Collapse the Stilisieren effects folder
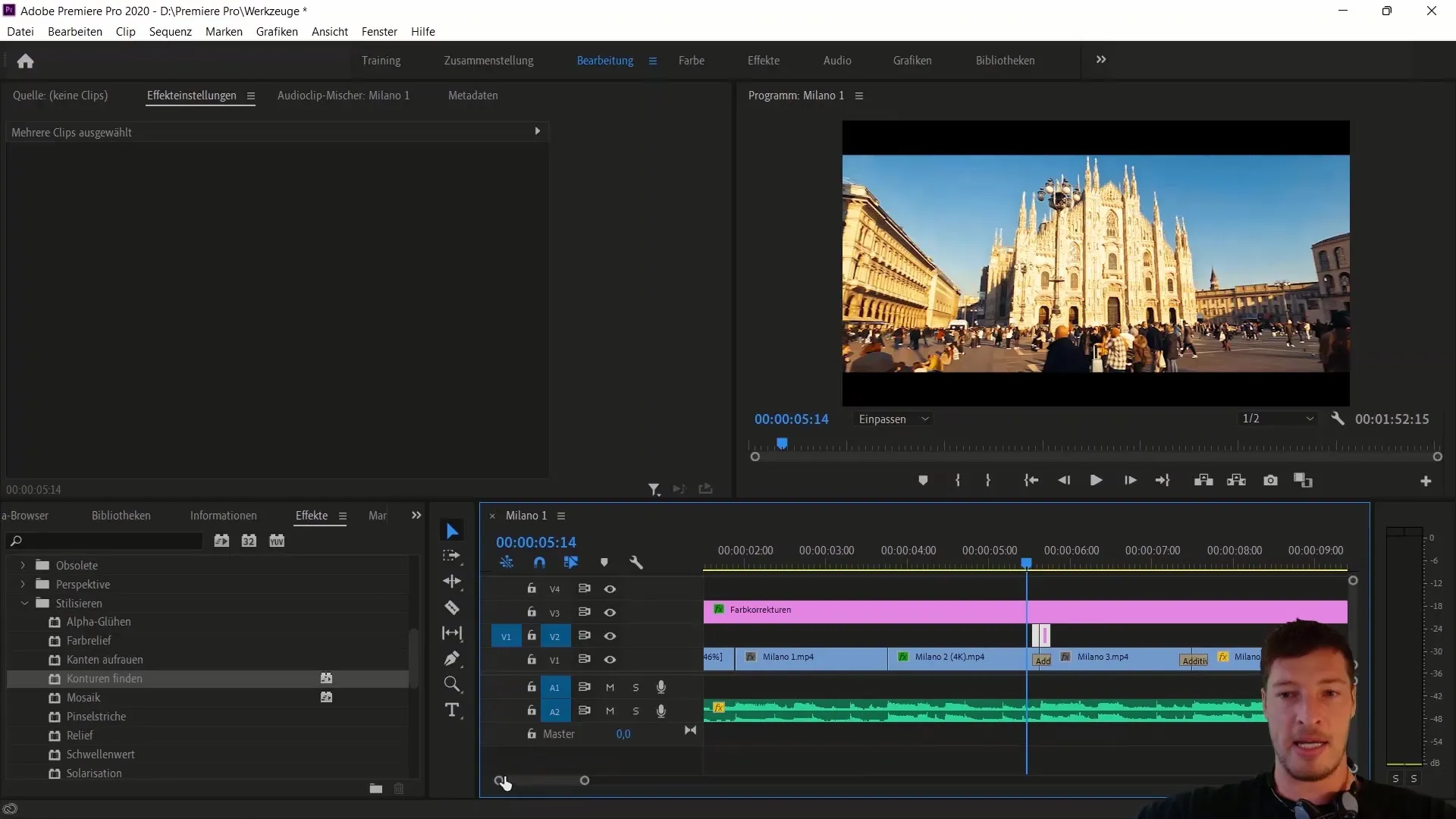Screen dimensions: 1456x819 coord(24,603)
